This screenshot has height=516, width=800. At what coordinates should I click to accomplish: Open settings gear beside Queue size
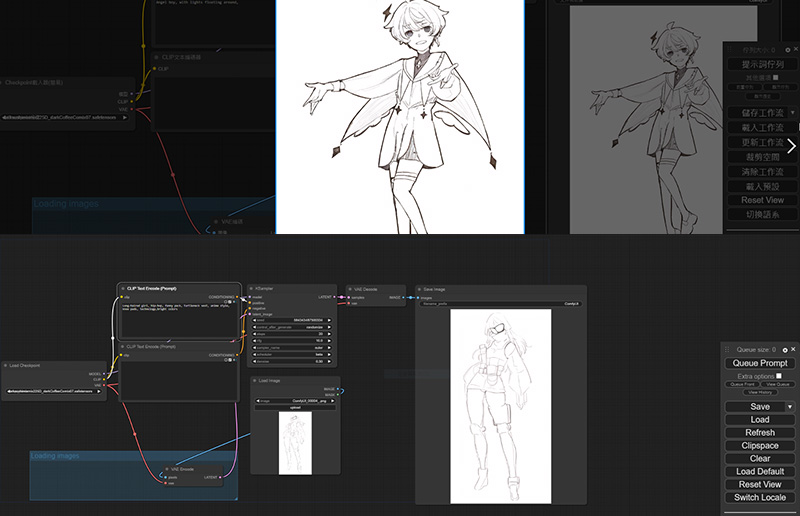[x=785, y=350]
